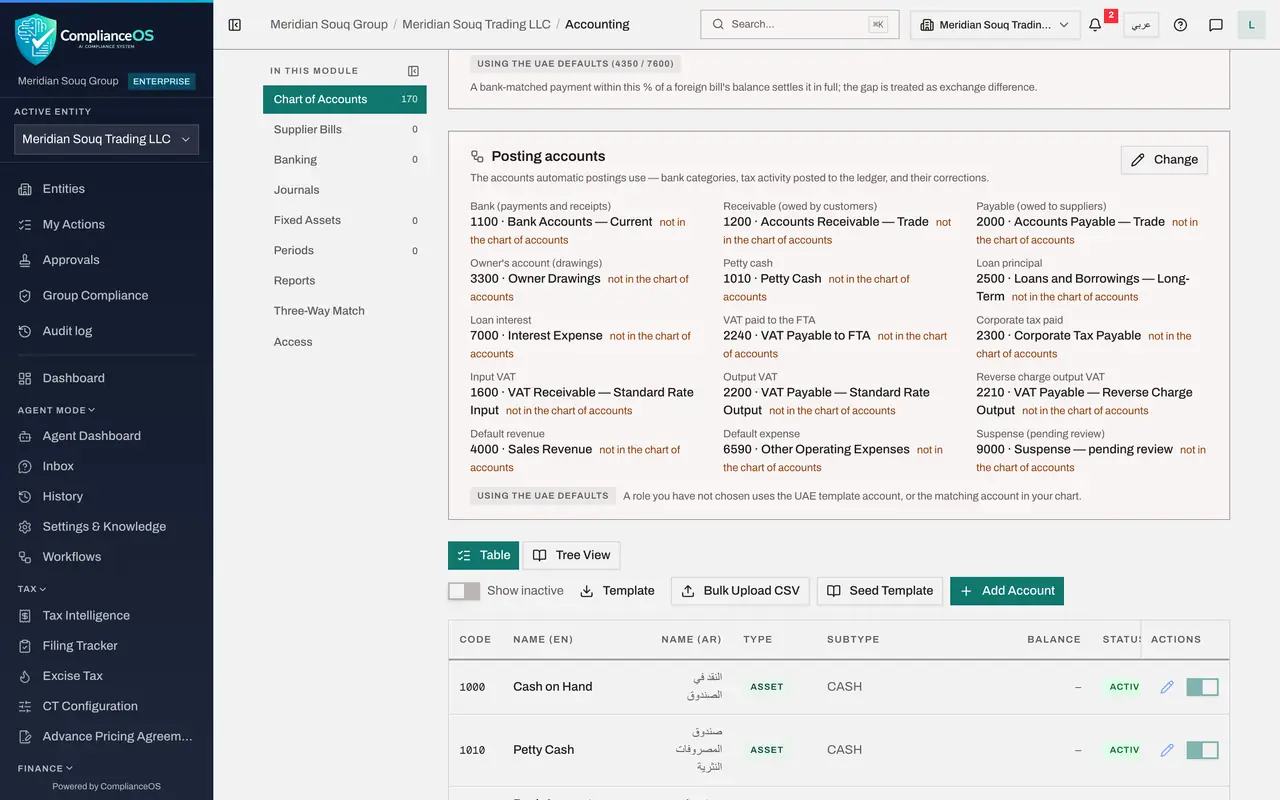Switch to the Tree View tab
Viewport: 1280px width, 800px height.
(571, 556)
